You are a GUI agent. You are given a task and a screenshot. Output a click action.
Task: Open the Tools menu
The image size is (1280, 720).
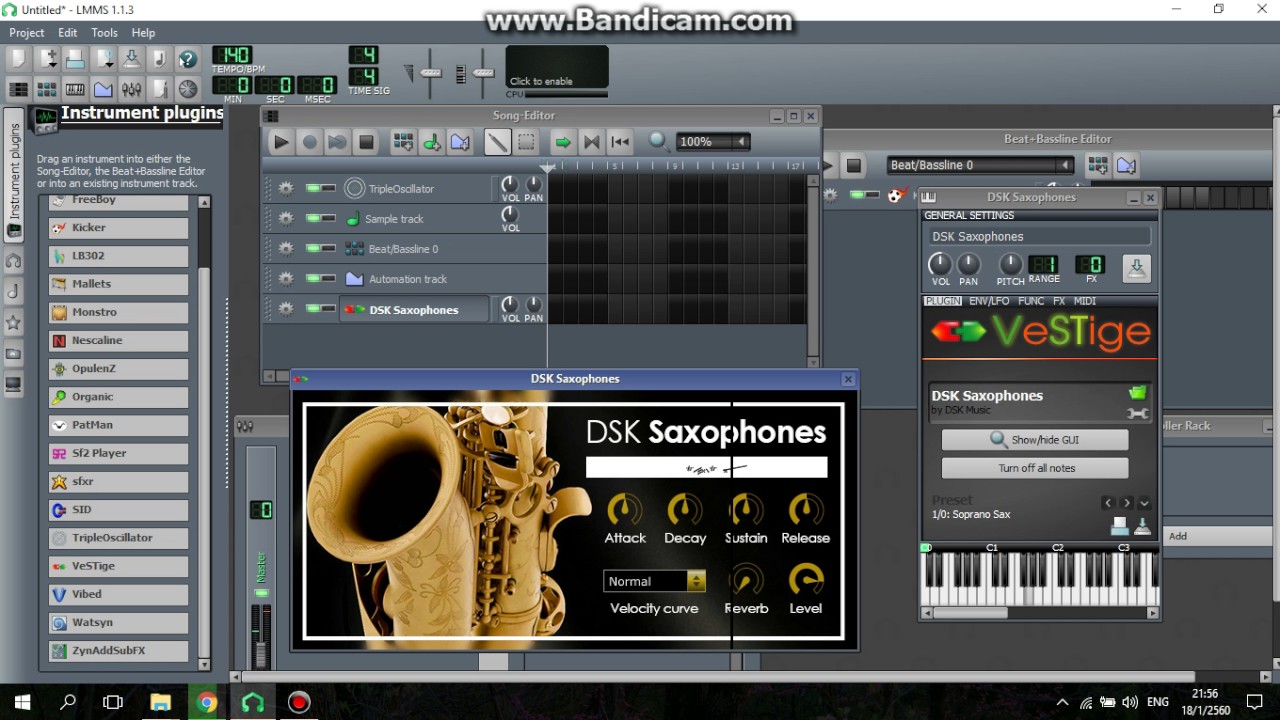(x=104, y=33)
